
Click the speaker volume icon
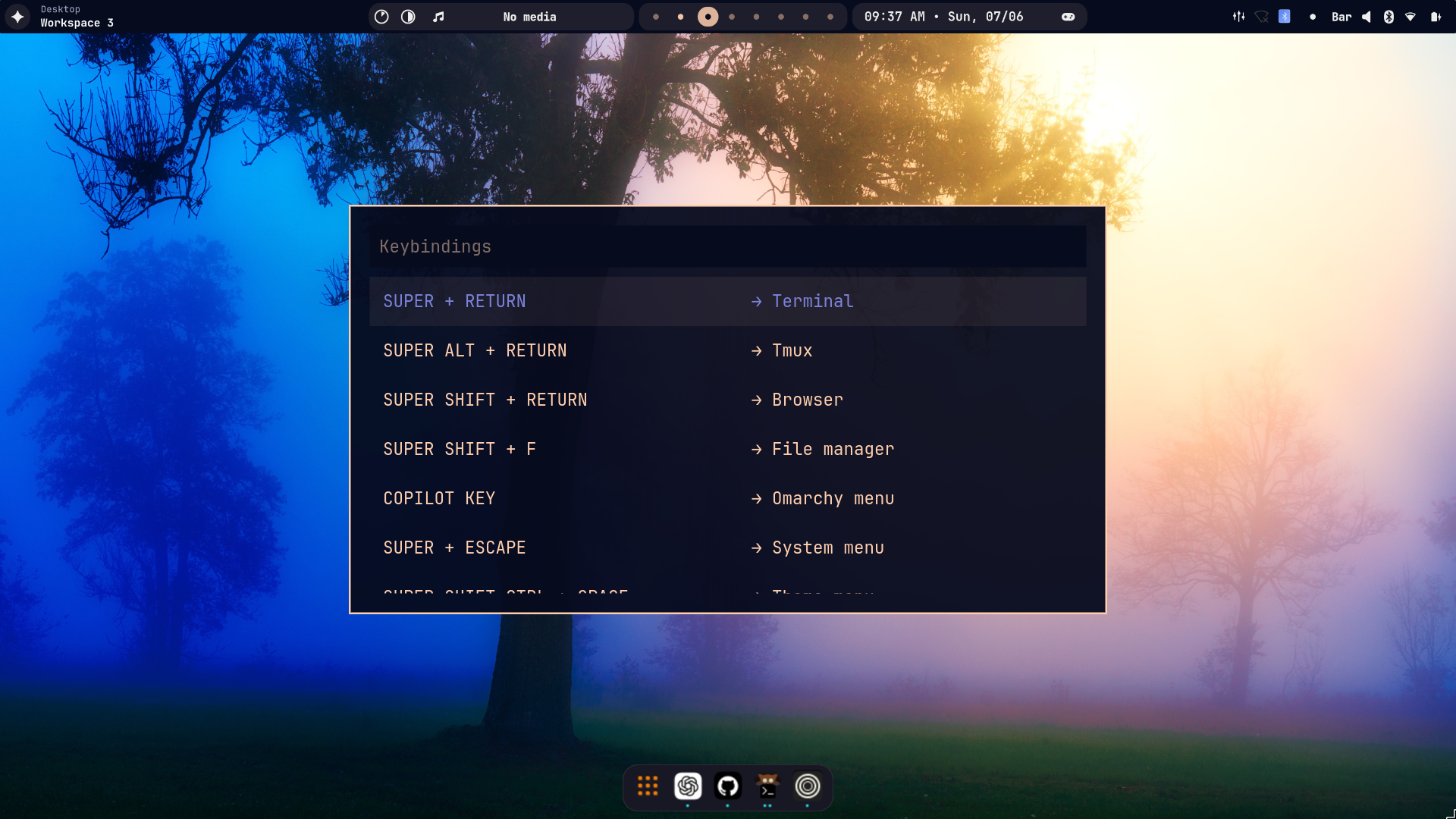pos(1366,17)
